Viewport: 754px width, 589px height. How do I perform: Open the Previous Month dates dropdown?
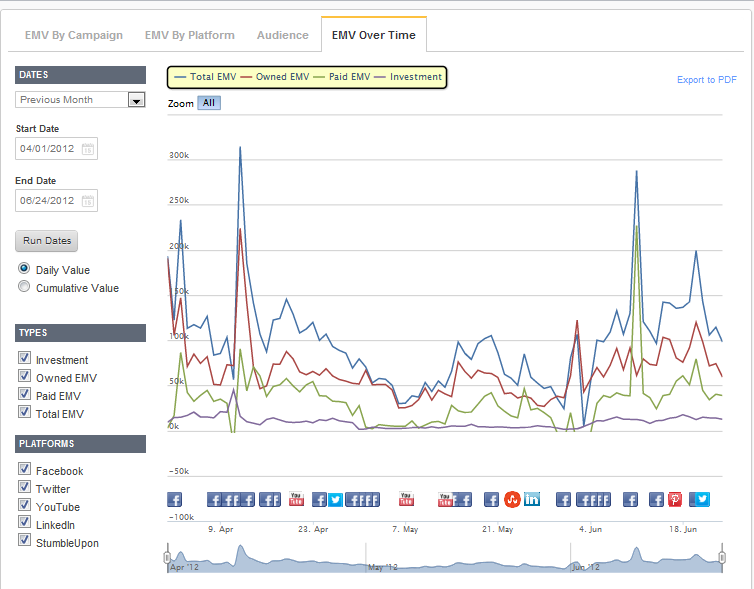[x=136, y=100]
